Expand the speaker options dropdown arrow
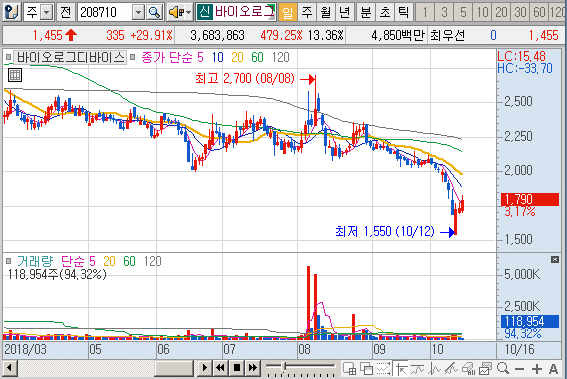This screenshot has width=567, height=379. [188, 13]
